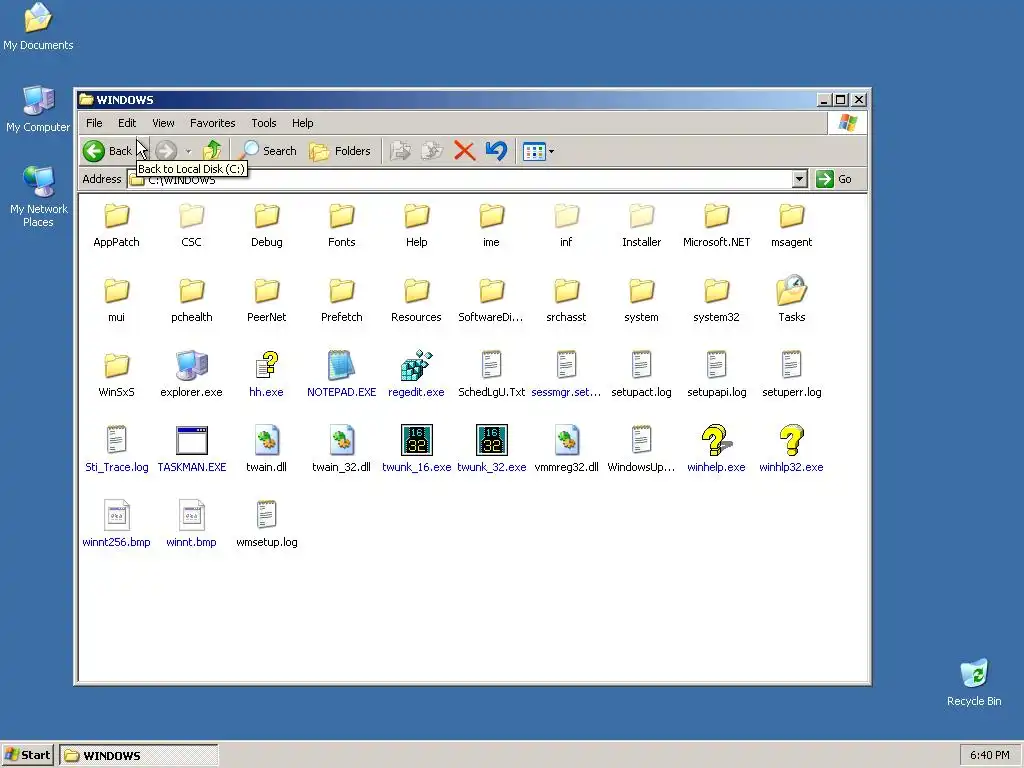Open the Favorites menu

(212, 123)
